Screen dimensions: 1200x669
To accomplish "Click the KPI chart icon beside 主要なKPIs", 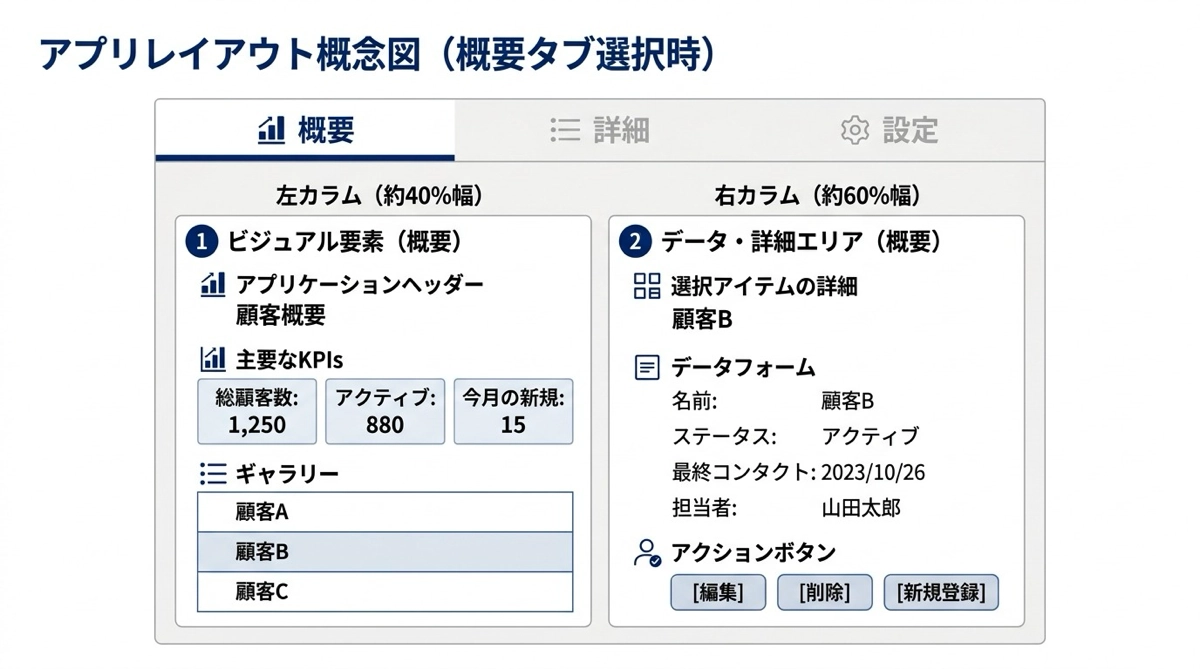I will [x=213, y=359].
